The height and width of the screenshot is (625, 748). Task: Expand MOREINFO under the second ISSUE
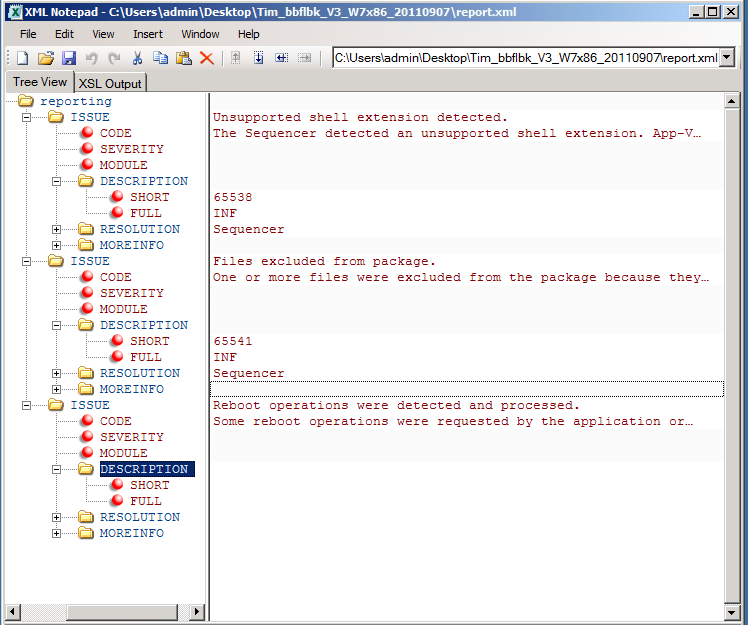tap(56, 389)
